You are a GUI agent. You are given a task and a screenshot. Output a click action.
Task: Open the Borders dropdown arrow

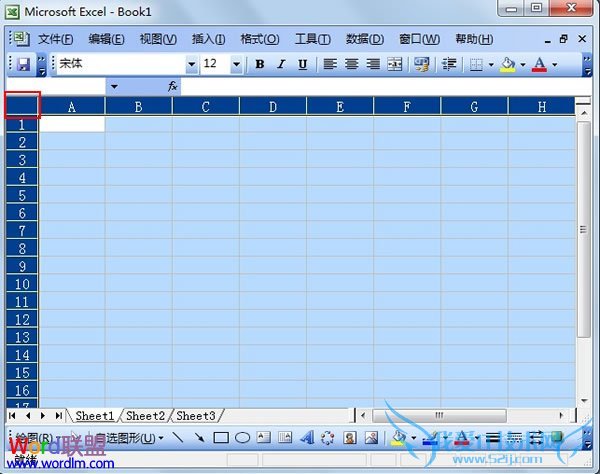click(x=491, y=64)
